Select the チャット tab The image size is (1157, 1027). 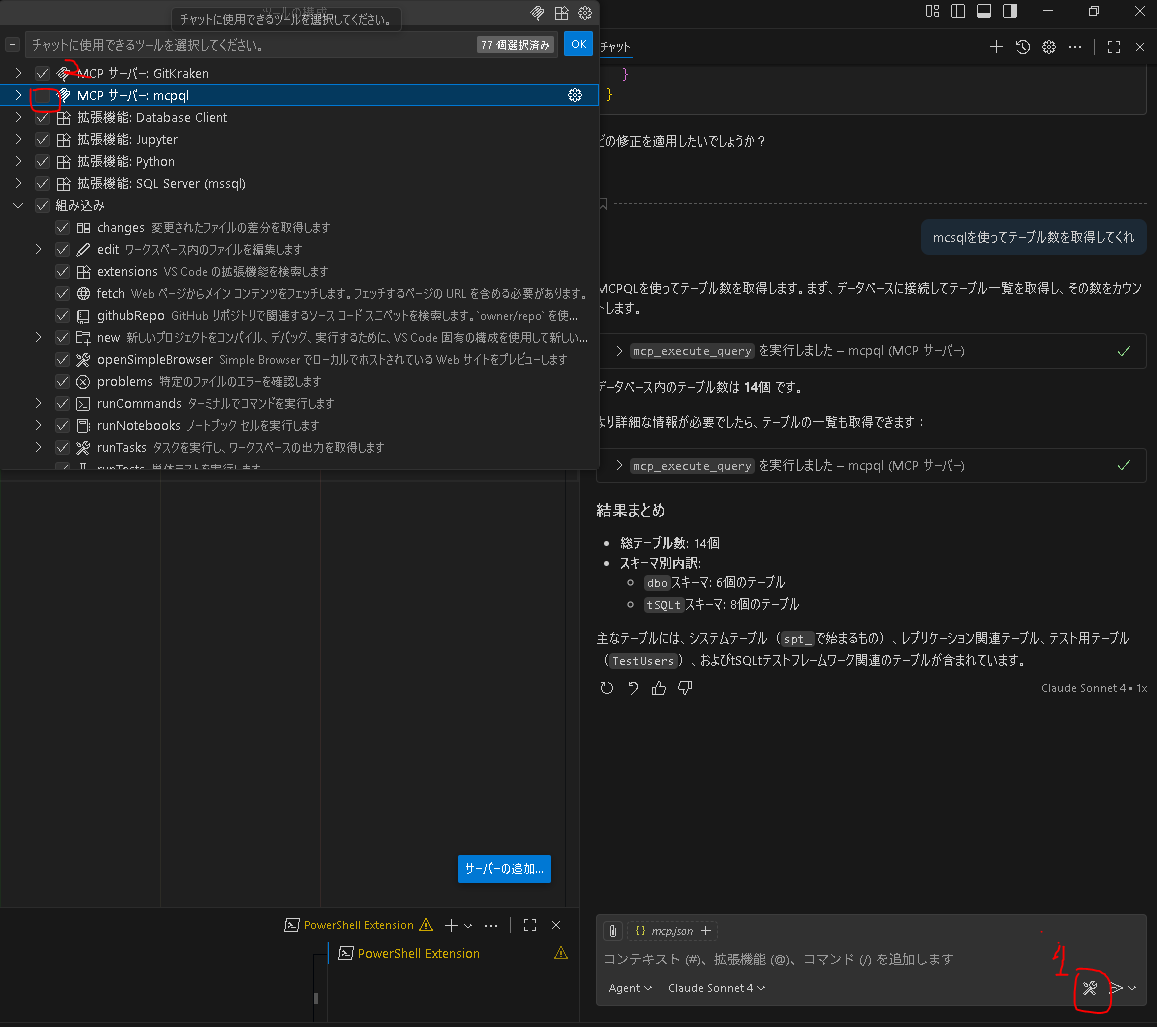pos(615,47)
